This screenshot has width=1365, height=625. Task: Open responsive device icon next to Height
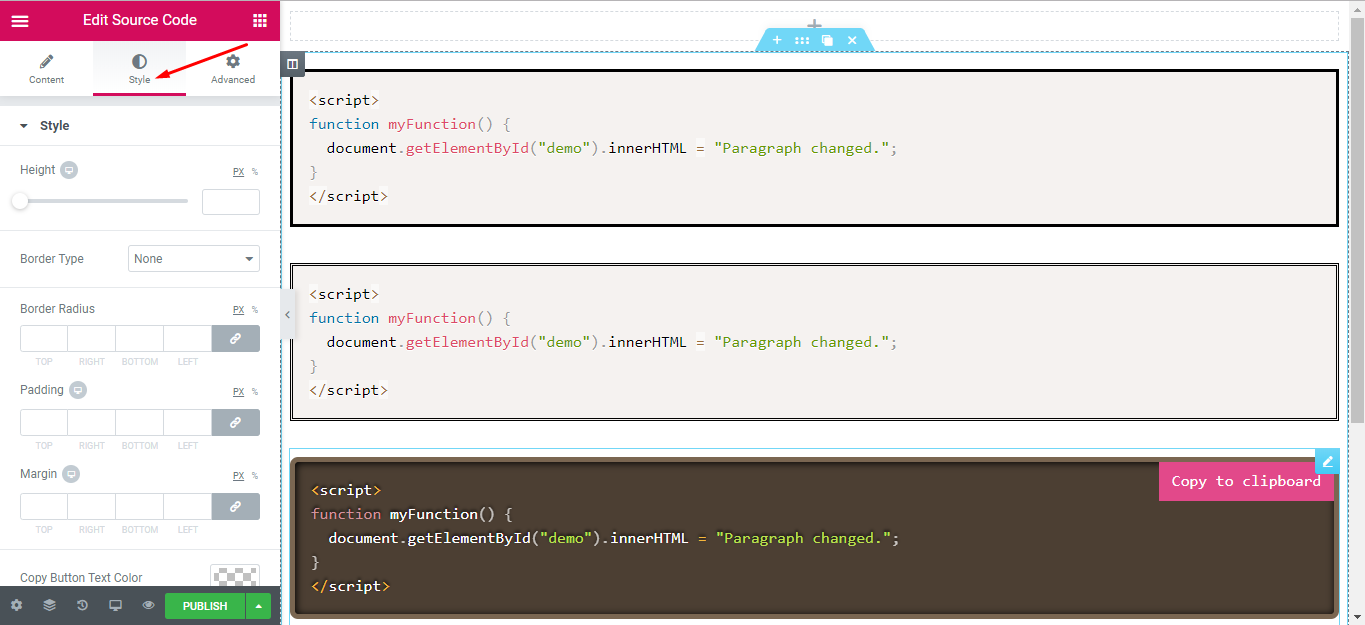(69, 170)
